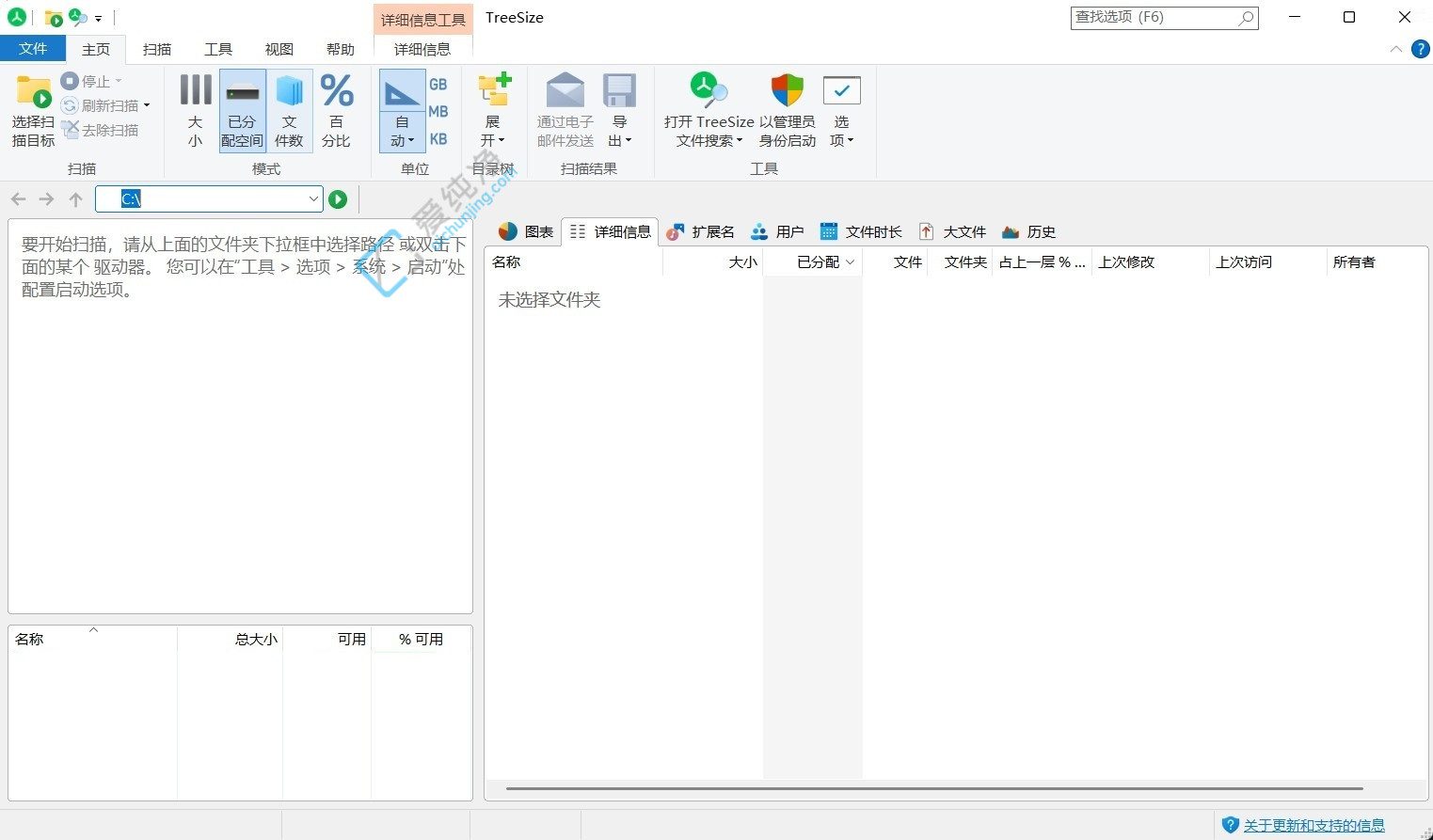Image resolution: width=1433 pixels, height=840 pixels.
Task: Open the 历史 (History) tab
Action: point(1028,231)
